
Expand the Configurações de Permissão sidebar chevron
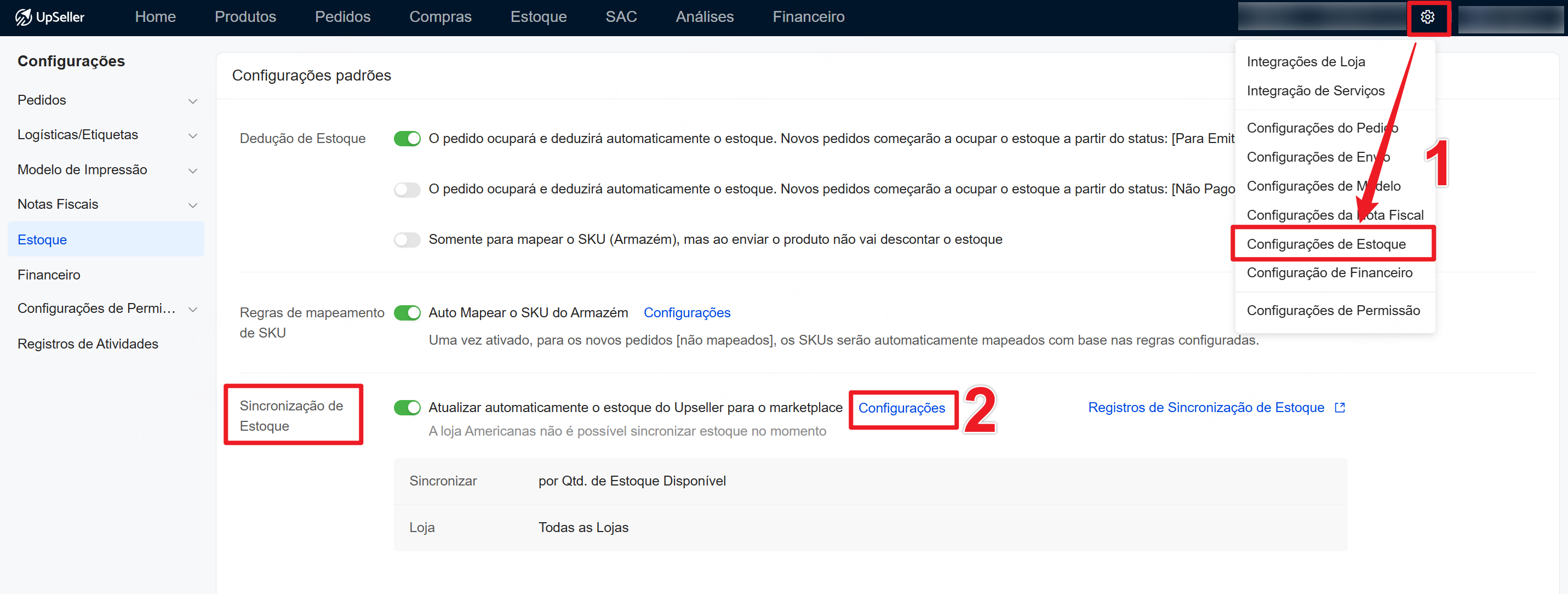[192, 309]
